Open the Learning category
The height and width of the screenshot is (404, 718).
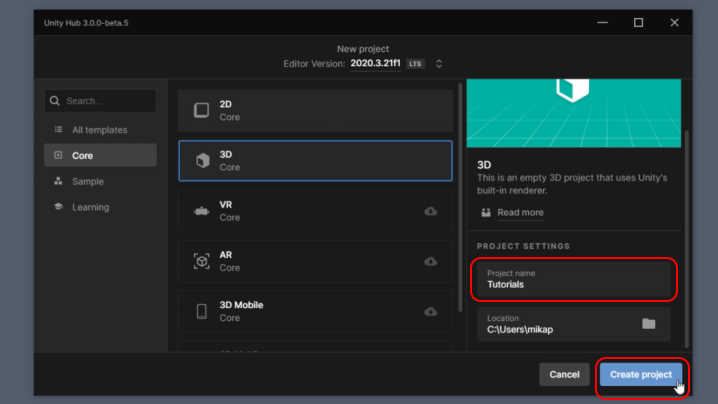tap(100, 207)
